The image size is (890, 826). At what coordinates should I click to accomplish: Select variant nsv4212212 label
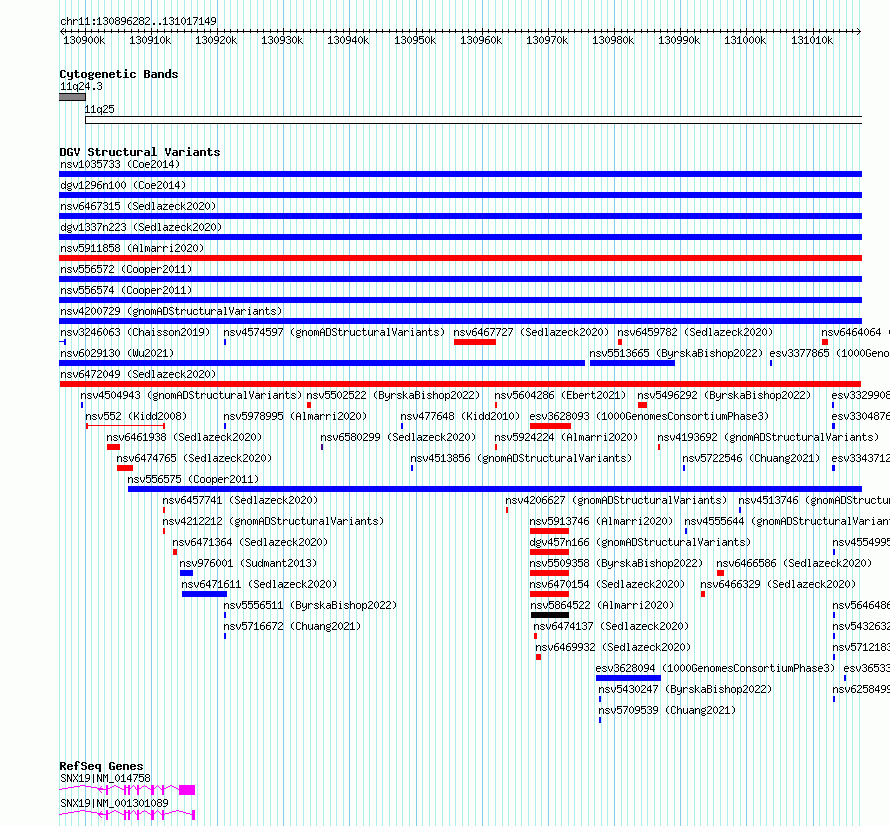click(273, 521)
